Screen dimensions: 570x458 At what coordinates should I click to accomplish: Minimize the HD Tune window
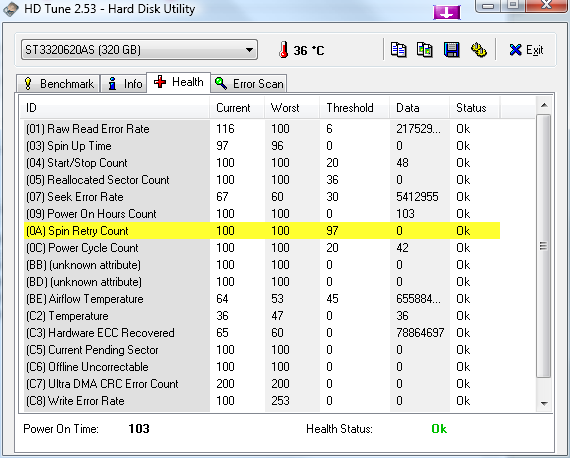[x=488, y=6]
